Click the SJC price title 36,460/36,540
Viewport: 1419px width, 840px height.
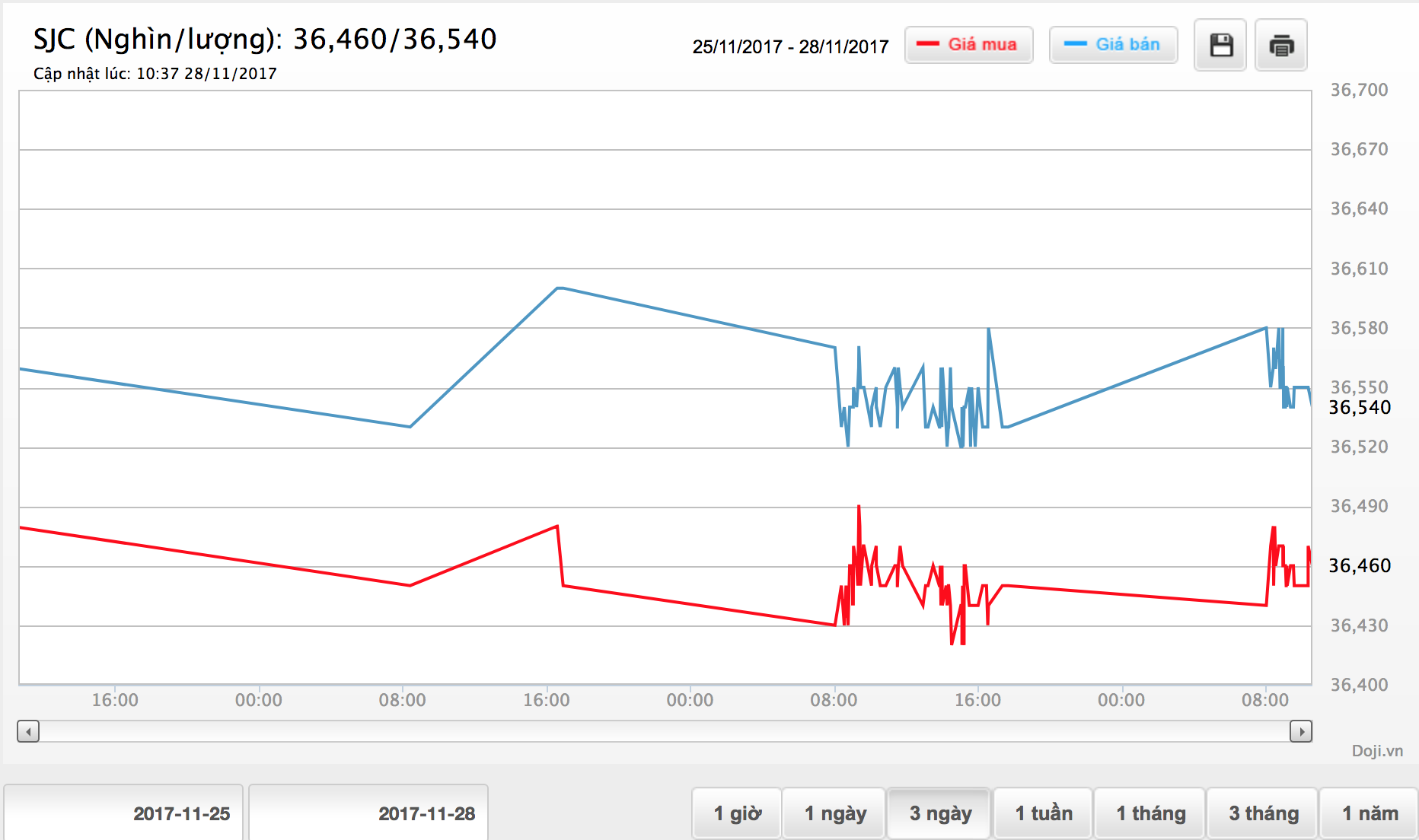coord(265,39)
